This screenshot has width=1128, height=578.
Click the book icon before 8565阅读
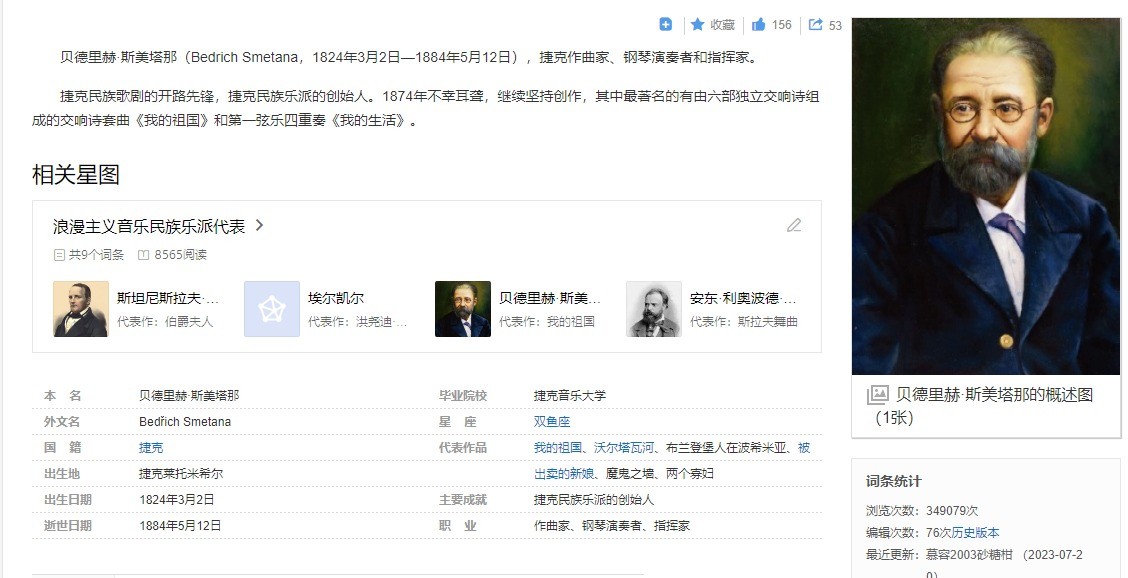tap(143, 255)
